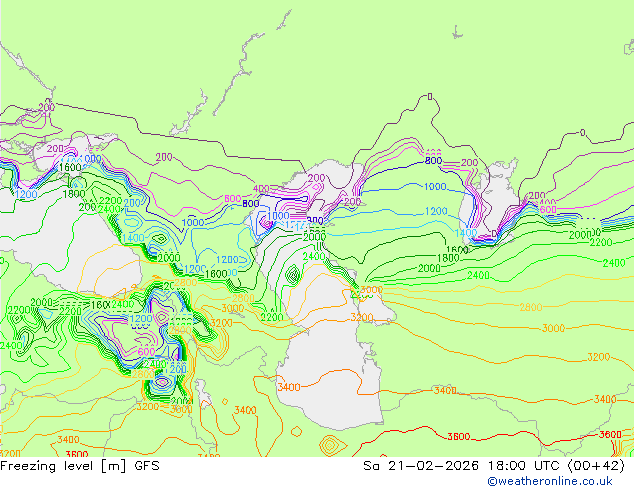Click the orange 3000 label right of 2800 in east
The height and width of the screenshot is (490, 634).
(x=553, y=328)
